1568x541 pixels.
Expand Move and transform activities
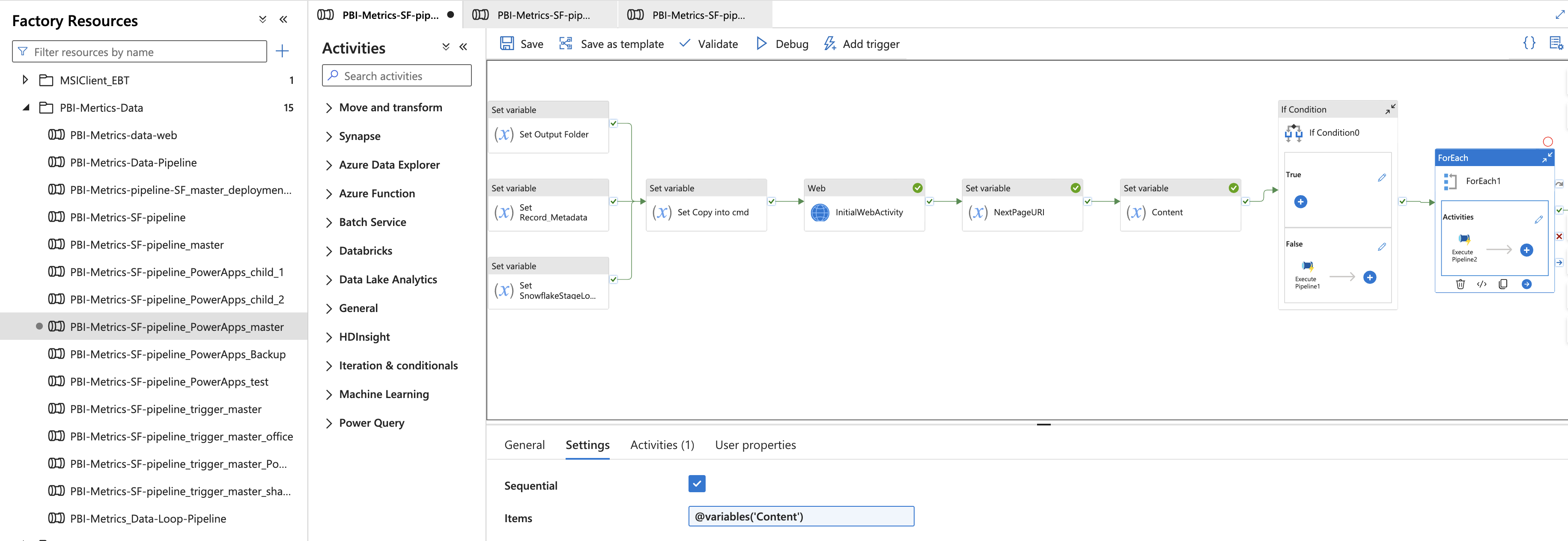[x=329, y=108]
